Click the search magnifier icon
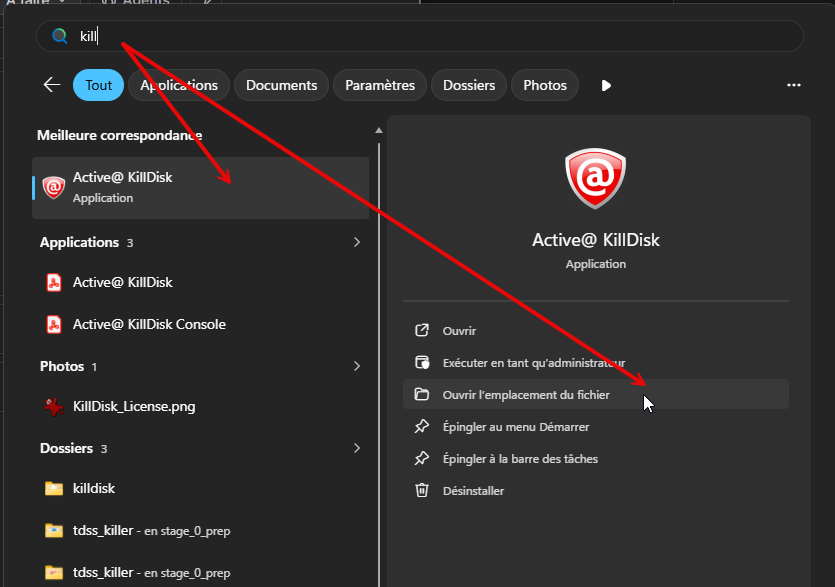 point(60,36)
